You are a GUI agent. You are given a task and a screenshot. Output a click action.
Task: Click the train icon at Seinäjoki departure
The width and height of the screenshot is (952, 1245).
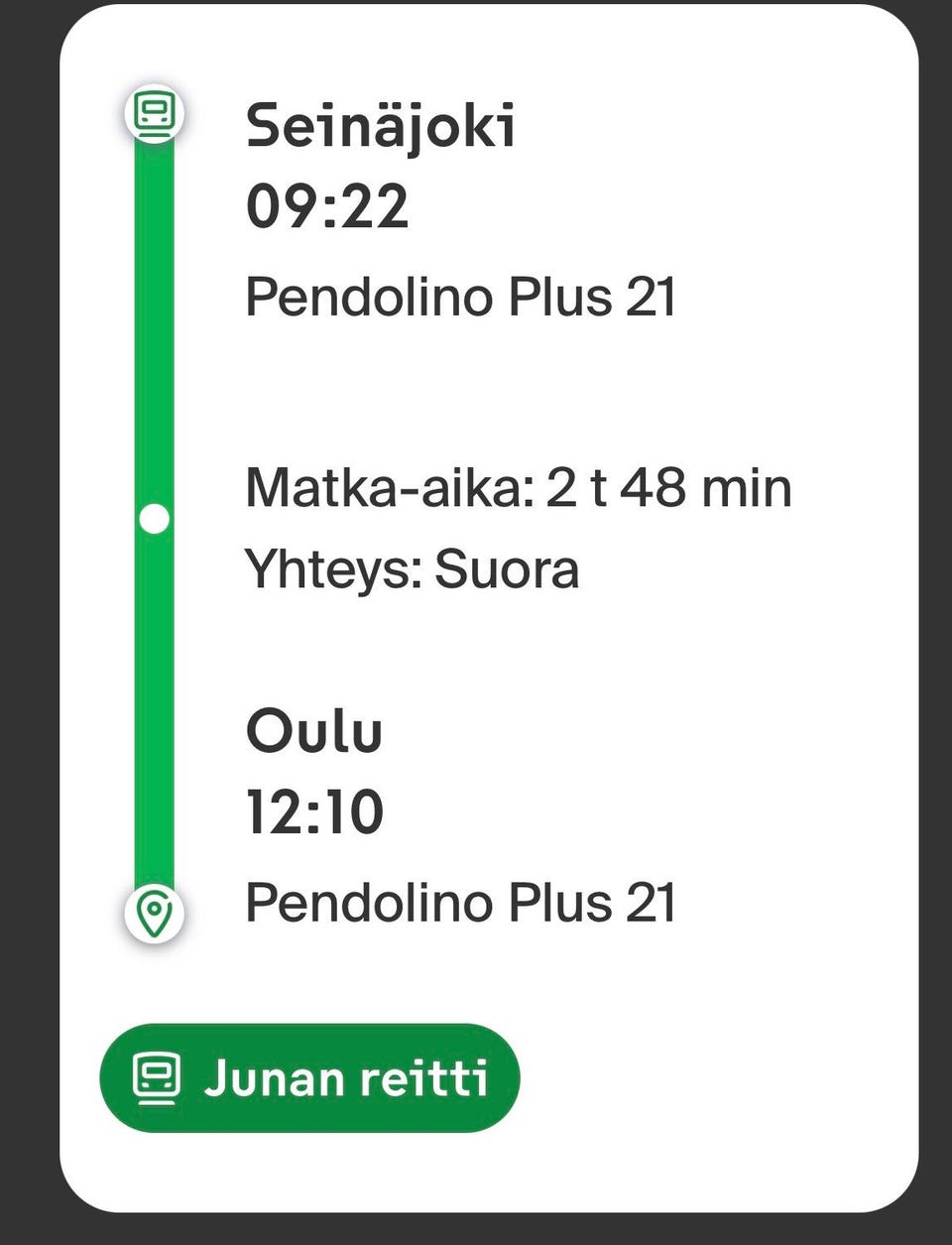[x=155, y=112]
